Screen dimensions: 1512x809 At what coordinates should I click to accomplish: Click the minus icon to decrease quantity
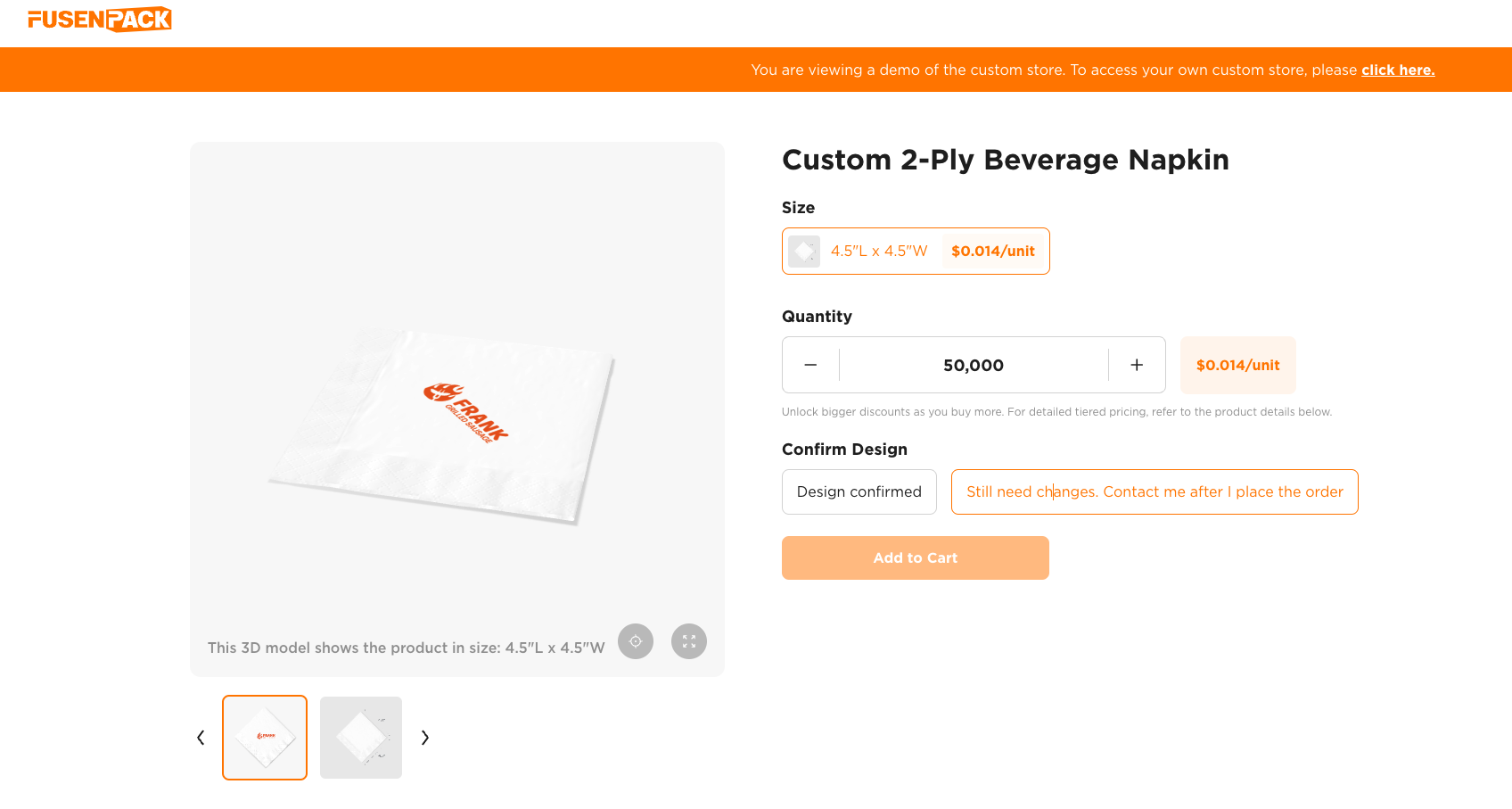(x=810, y=365)
